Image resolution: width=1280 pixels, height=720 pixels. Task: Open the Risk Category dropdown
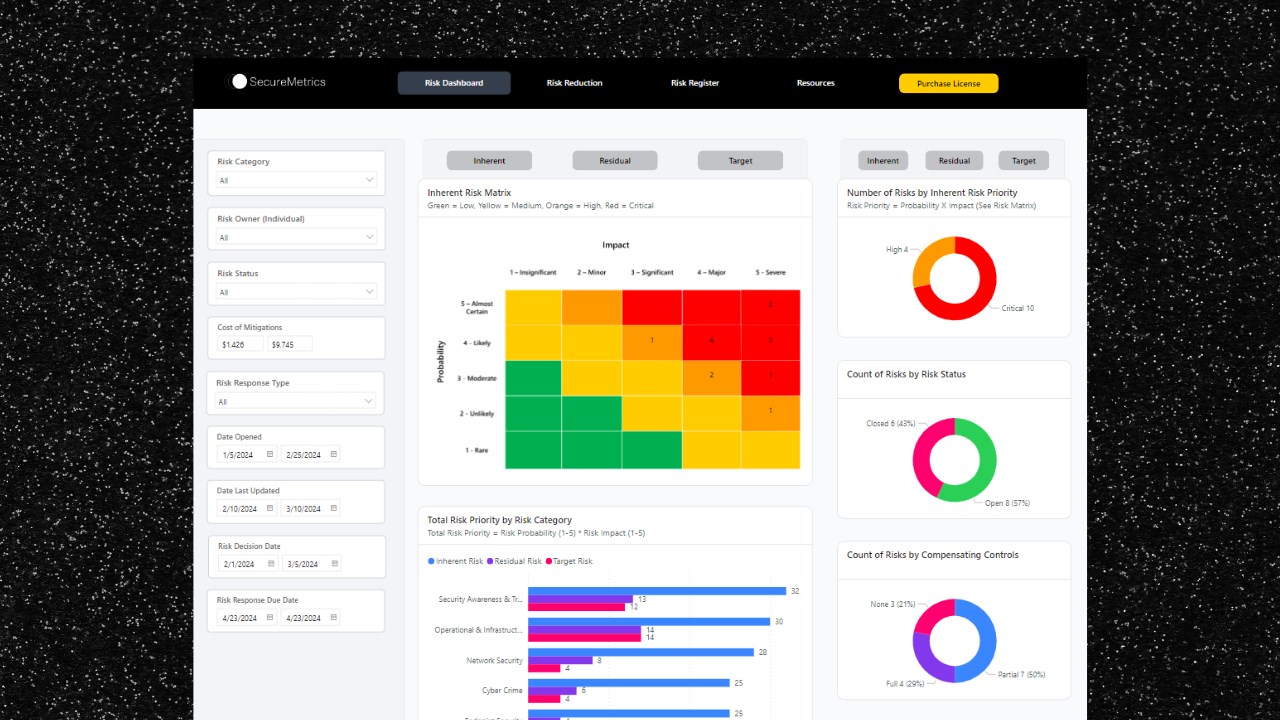coord(295,182)
